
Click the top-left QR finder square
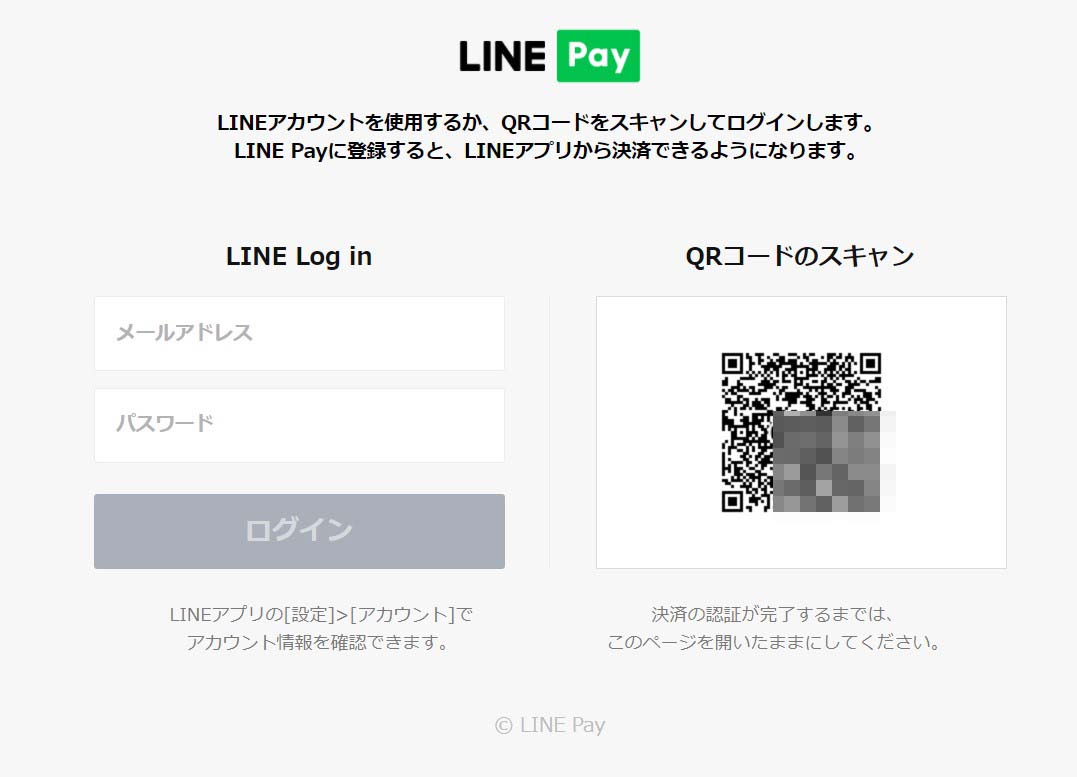pyautogui.click(x=732, y=363)
